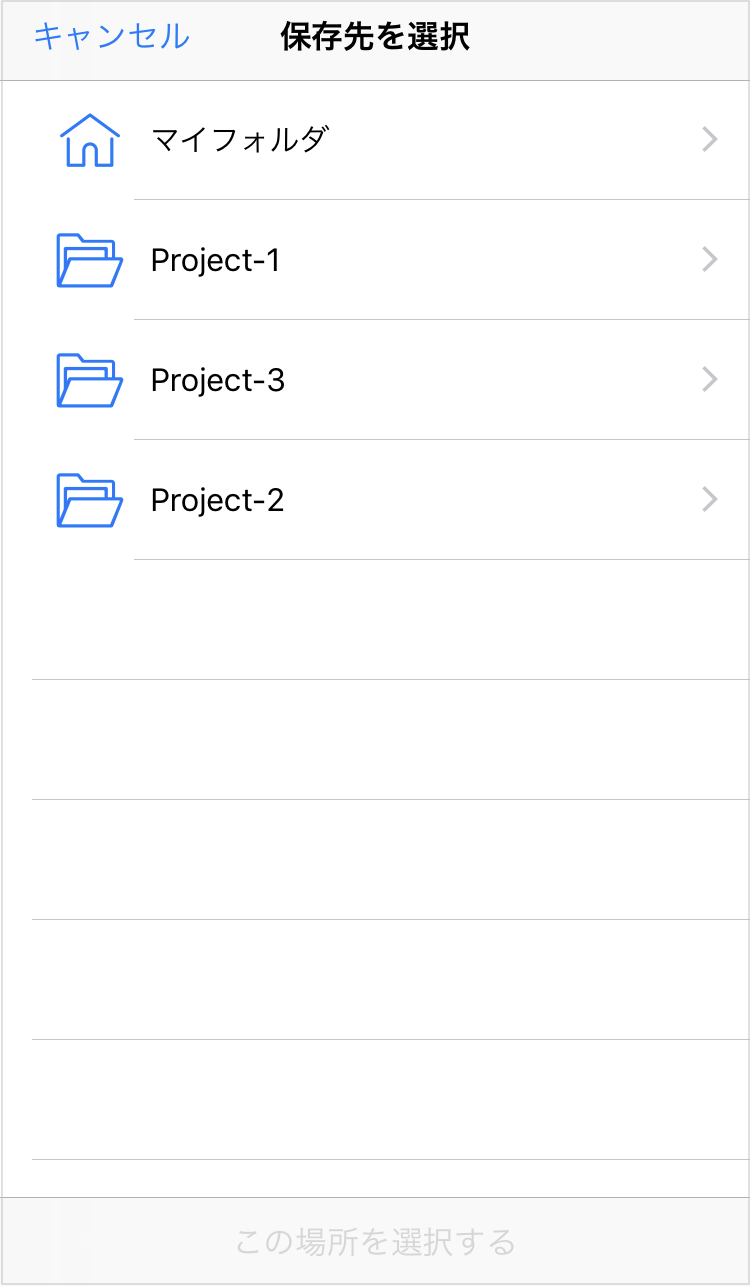Cancel with the キャンセル link
Image resolution: width=750 pixels, height=1286 pixels.
tap(111, 37)
